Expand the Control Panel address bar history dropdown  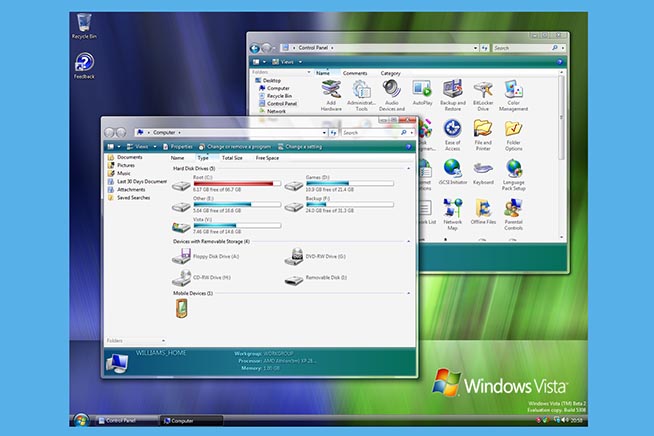[x=475, y=48]
